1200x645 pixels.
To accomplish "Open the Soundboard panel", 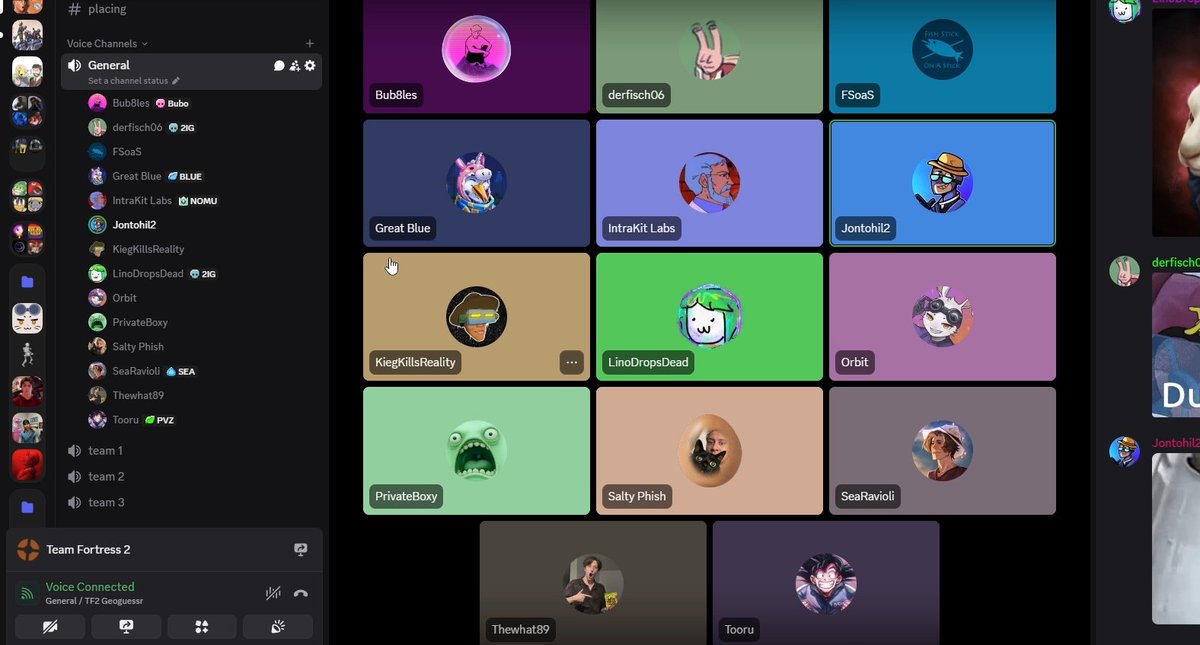I will [x=278, y=626].
